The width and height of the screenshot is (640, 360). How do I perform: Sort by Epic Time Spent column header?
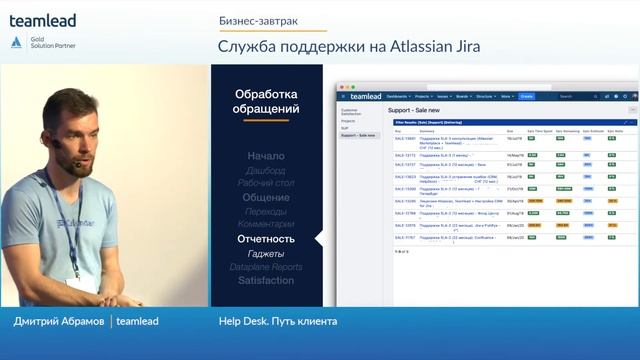pyautogui.click(x=540, y=131)
